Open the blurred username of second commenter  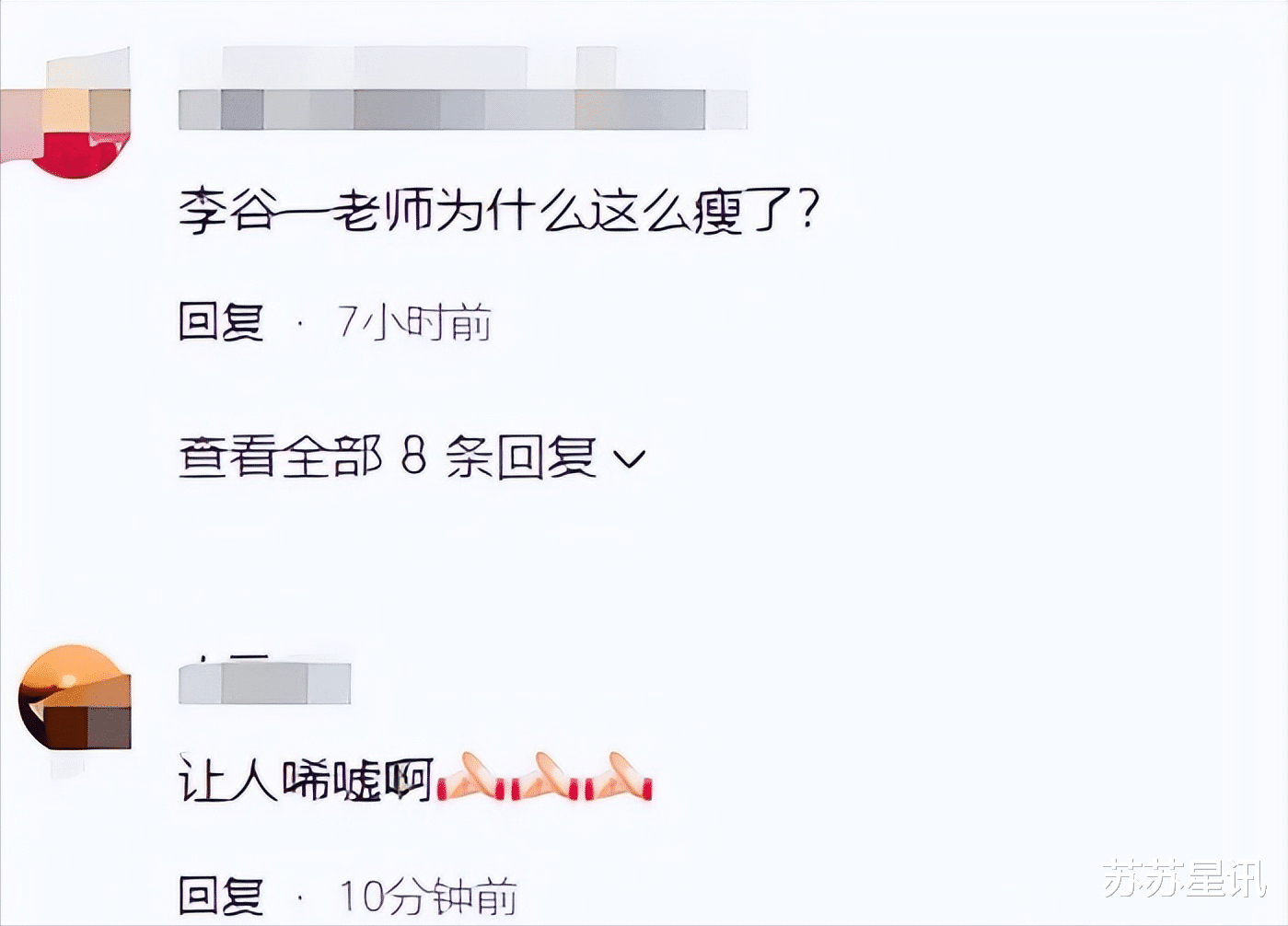[264, 683]
